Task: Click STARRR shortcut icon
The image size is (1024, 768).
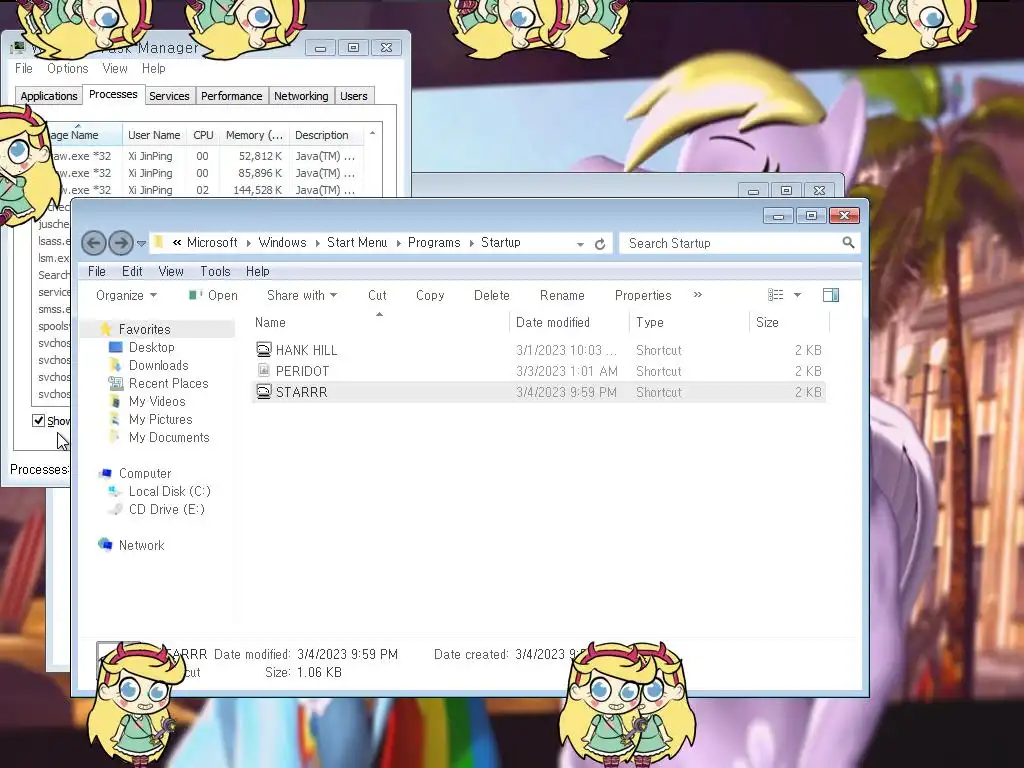Action: coord(263,392)
